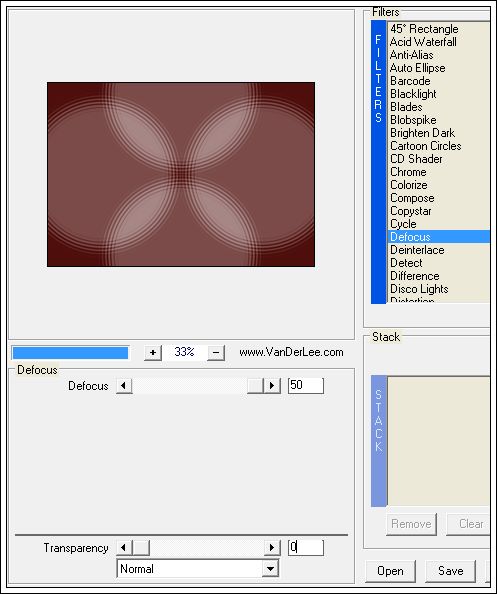Click the Open button

390,571
